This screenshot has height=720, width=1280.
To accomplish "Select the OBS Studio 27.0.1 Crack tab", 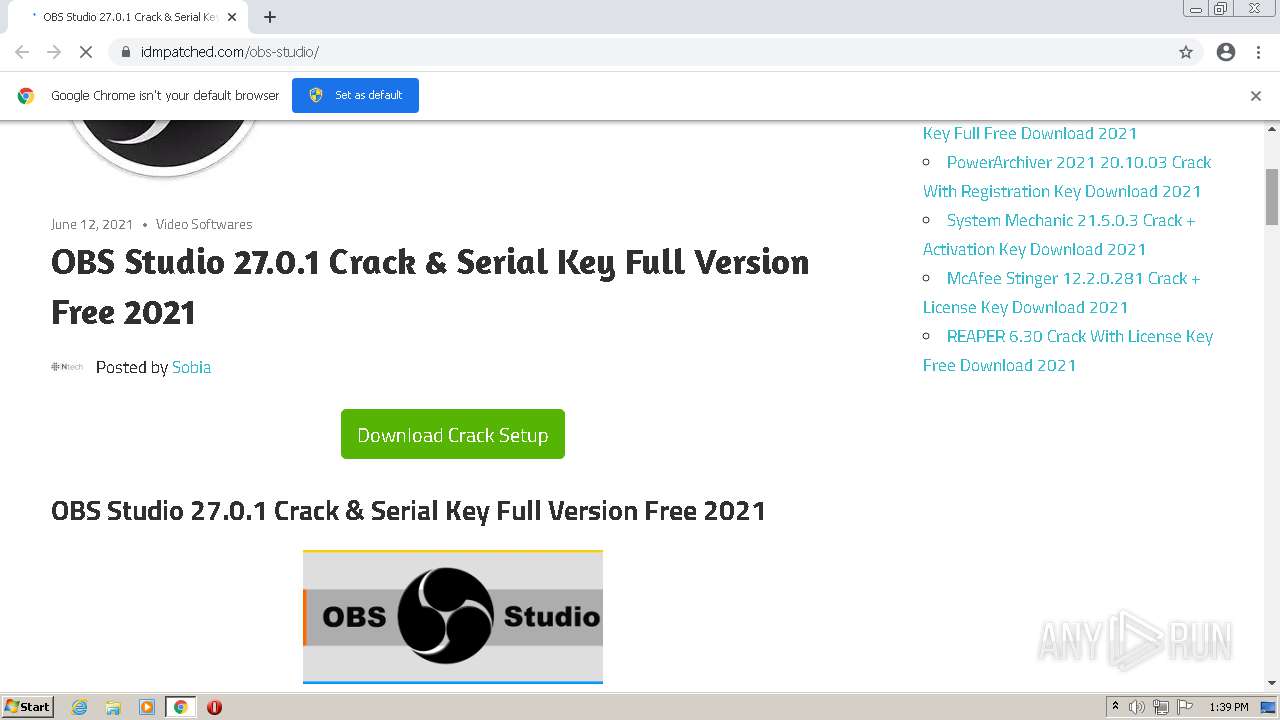I will coord(128,17).
